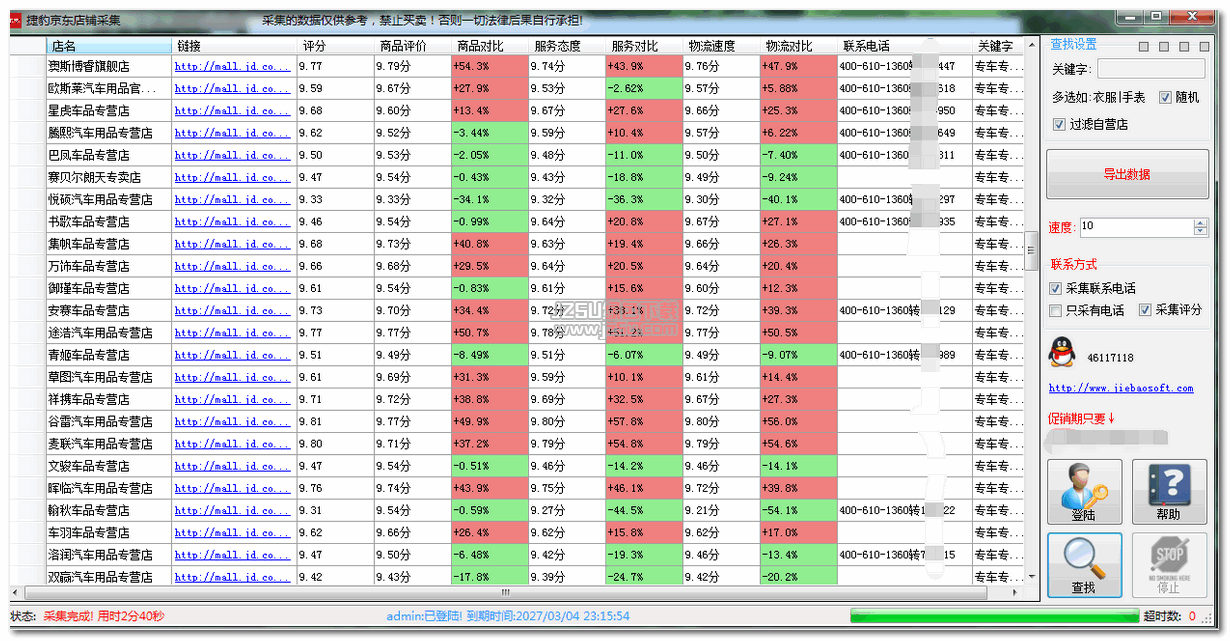Open the link for 奥斯博睿旗舰店
This screenshot has width=1230, height=641.
[232, 66]
